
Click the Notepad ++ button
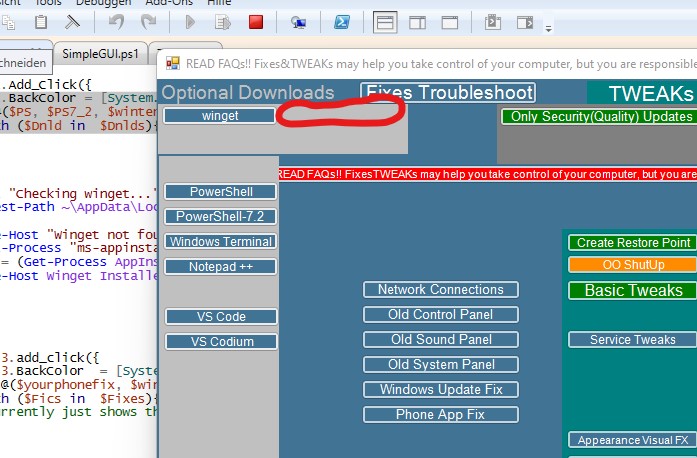point(221,267)
